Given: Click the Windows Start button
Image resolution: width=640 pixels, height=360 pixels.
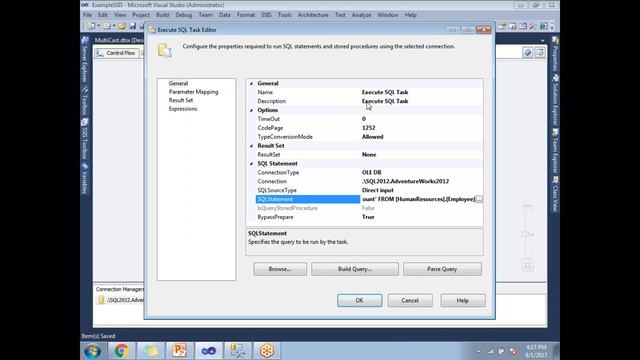Looking at the screenshot, I should pos(93,351).
